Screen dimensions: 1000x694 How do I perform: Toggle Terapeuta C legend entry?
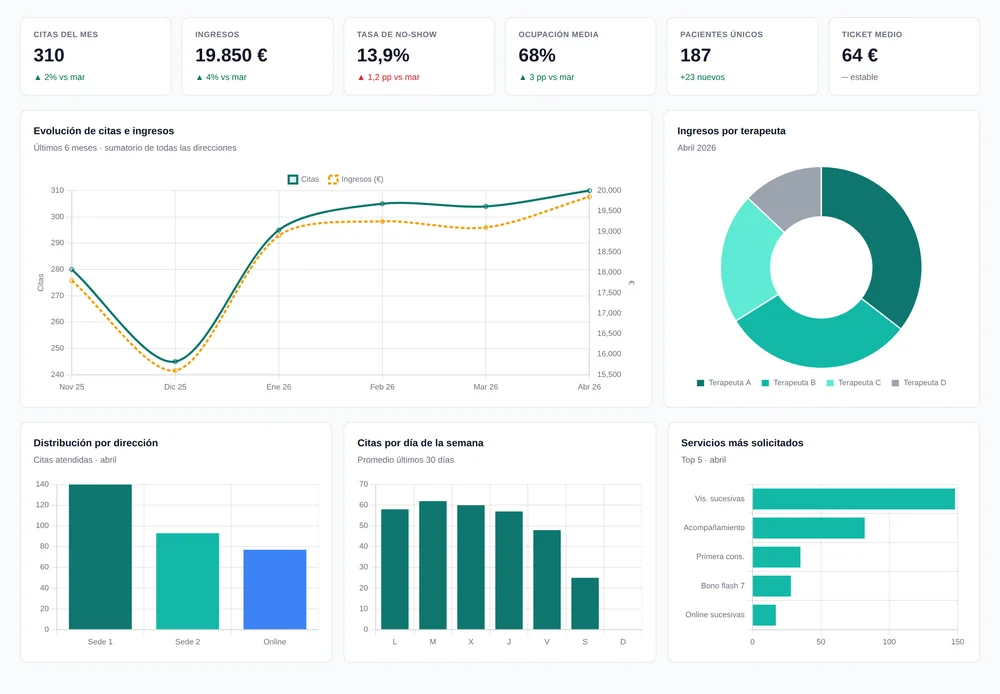pyautogui.click(x=853, y=383)
